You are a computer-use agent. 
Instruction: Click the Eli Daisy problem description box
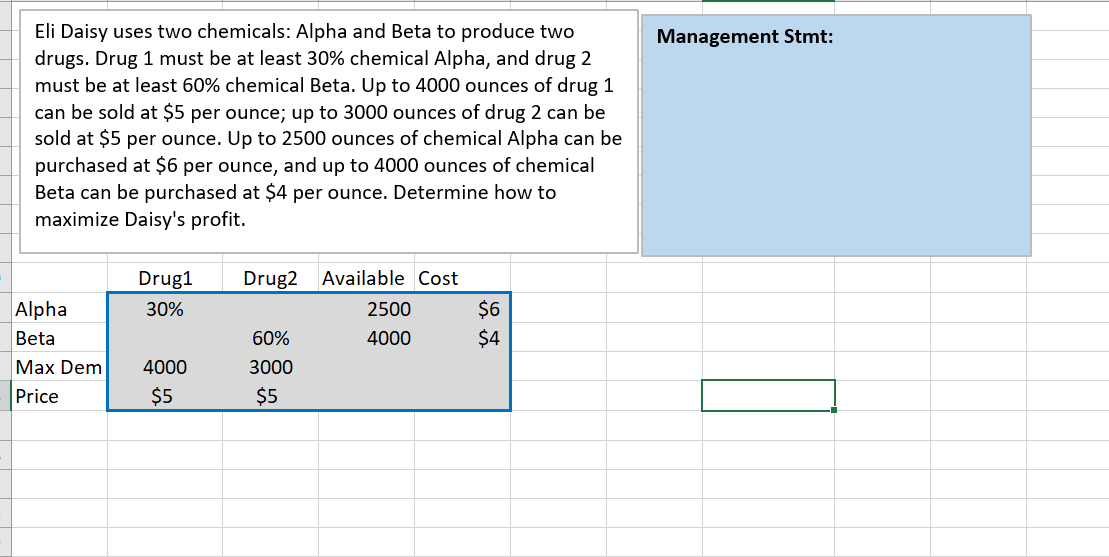(x=329, y=131)
